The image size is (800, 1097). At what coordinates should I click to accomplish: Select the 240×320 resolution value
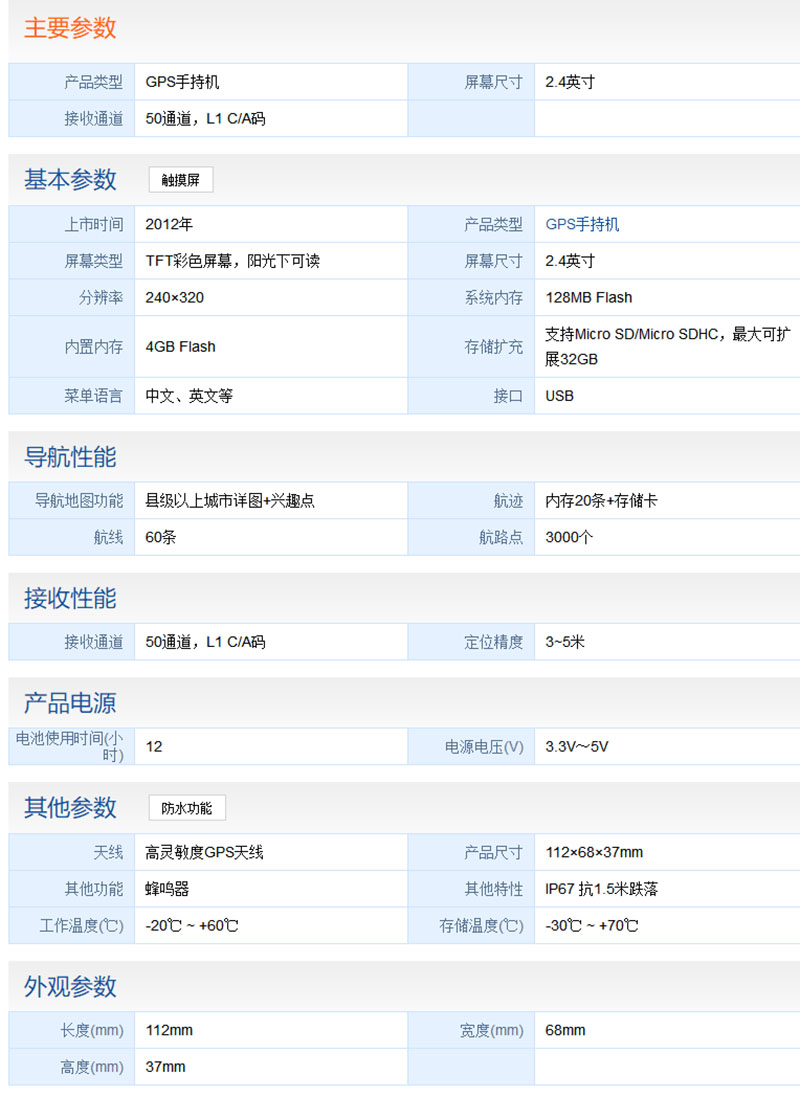pyautogui.click(x=175, y=297)
